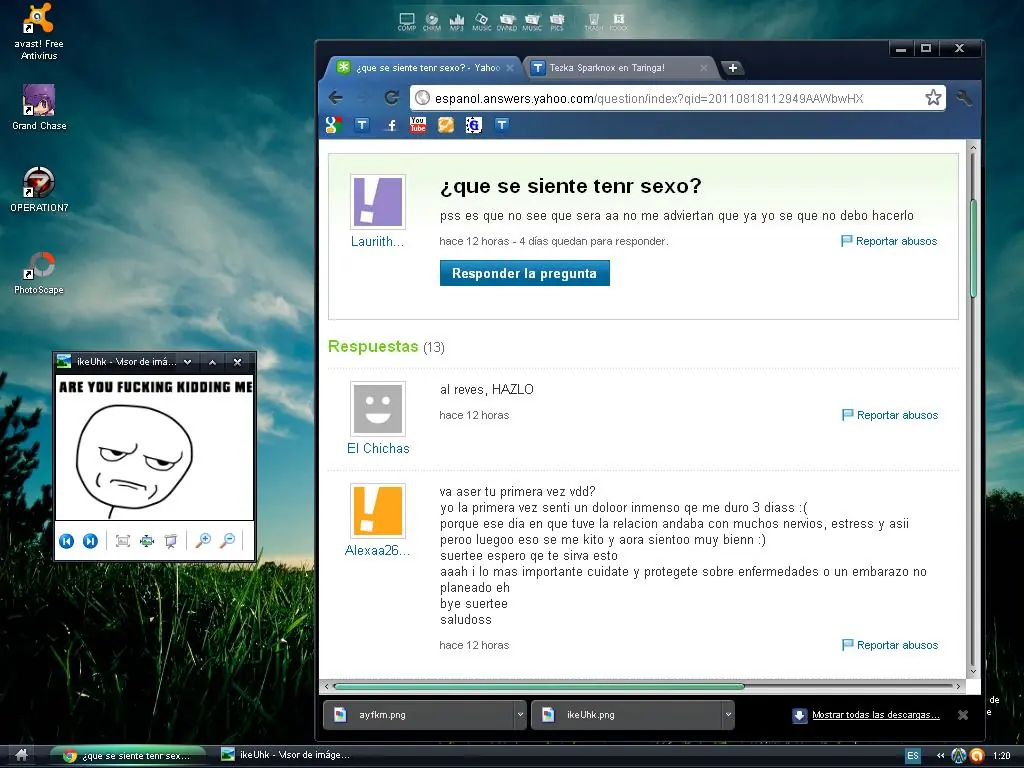
Task: Click the Responder la pregunta button
Action: 524,273
